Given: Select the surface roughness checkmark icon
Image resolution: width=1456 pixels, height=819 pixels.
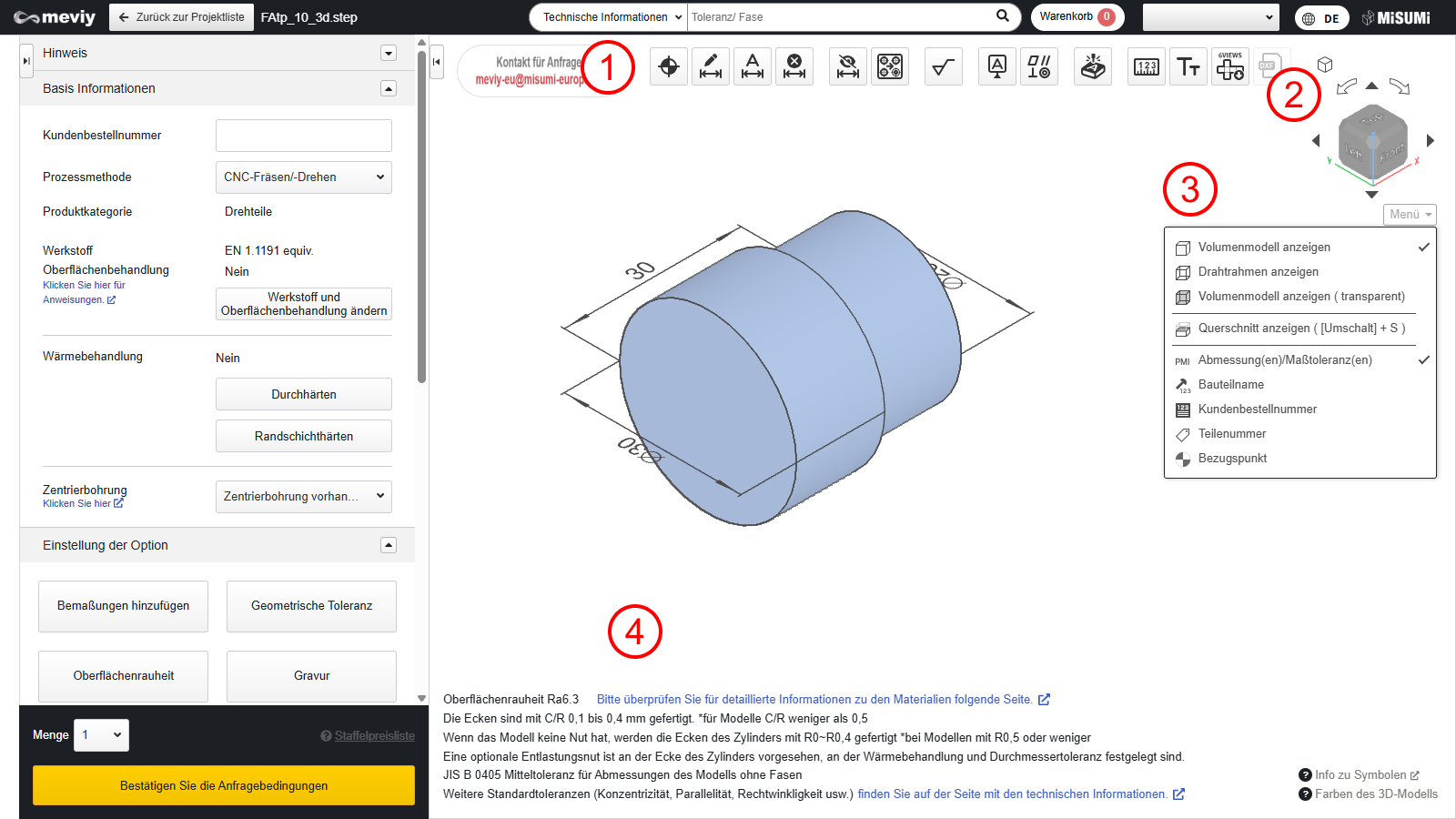Looking at the screenshot, I should (x=944, y=66).
